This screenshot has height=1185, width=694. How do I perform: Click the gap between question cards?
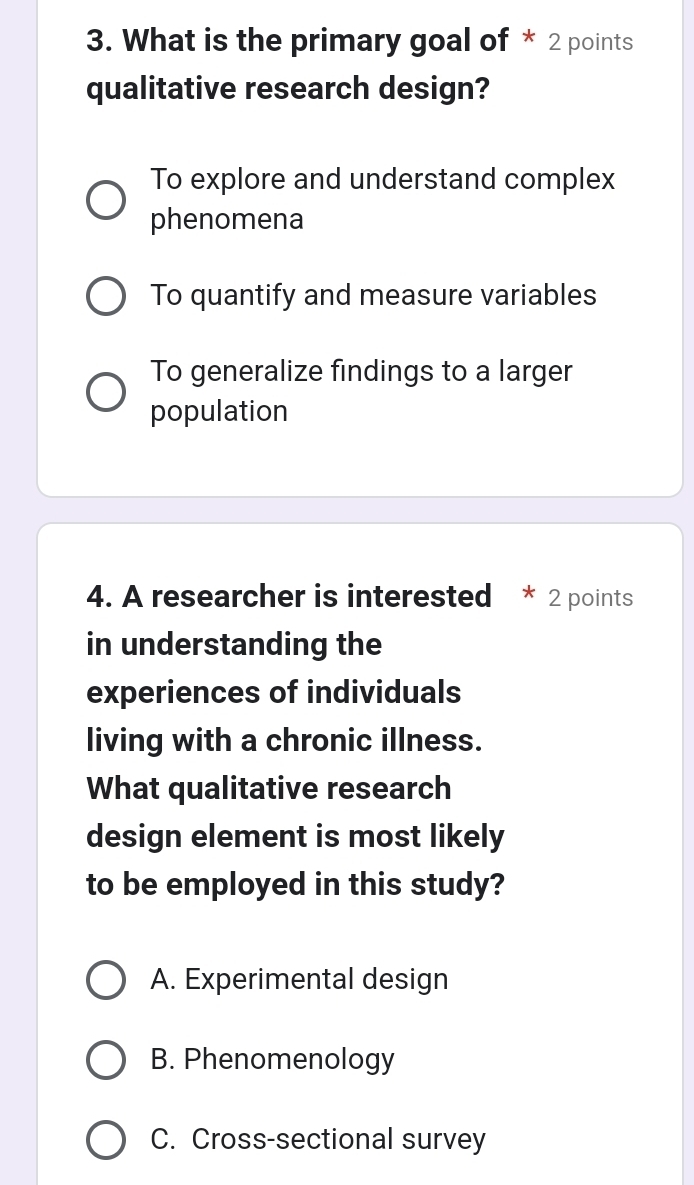pyautogui.click(x=360, y=509)
